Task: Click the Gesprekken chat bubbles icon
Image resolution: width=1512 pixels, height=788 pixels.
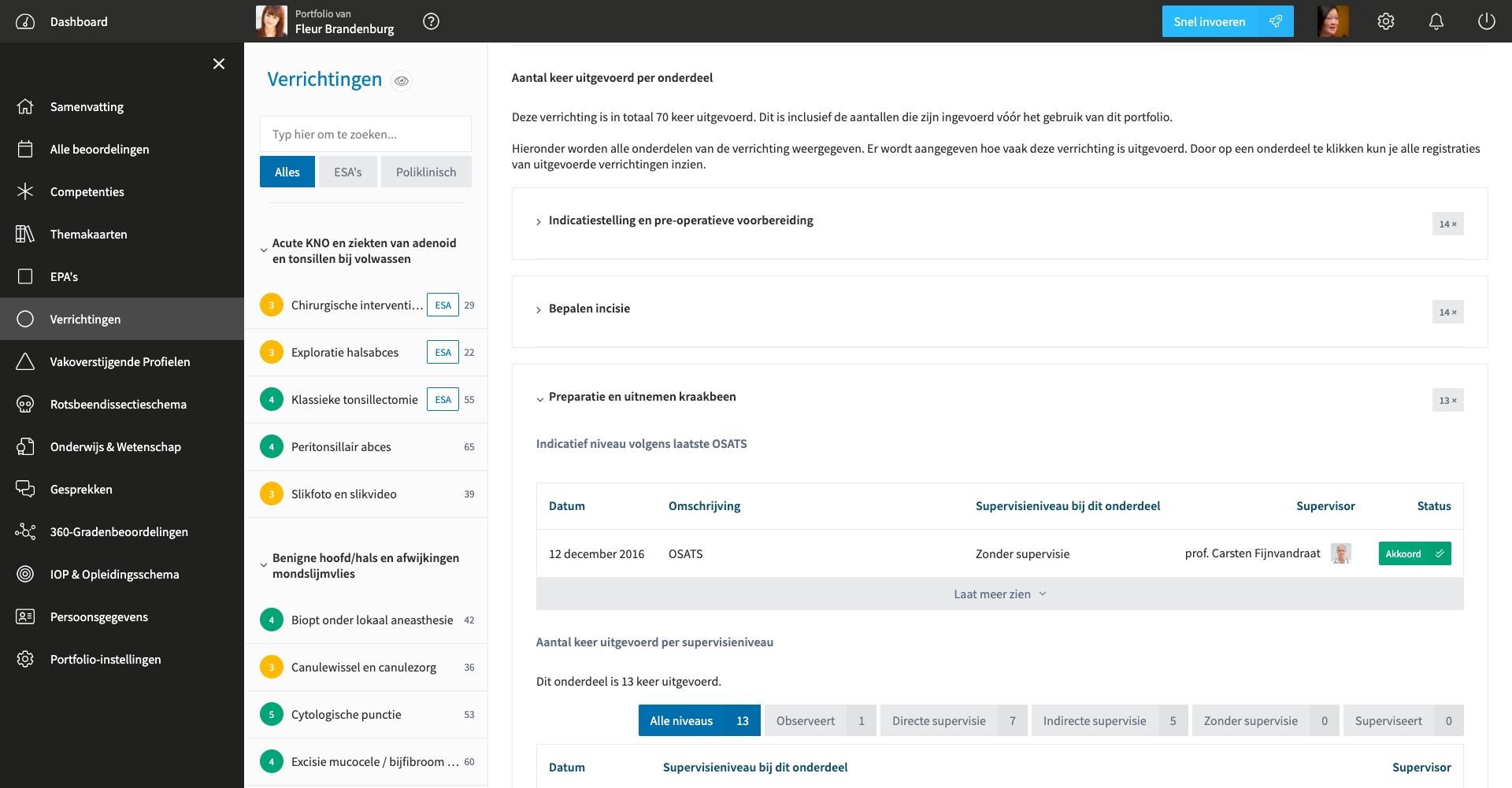Action: [25, 489]
